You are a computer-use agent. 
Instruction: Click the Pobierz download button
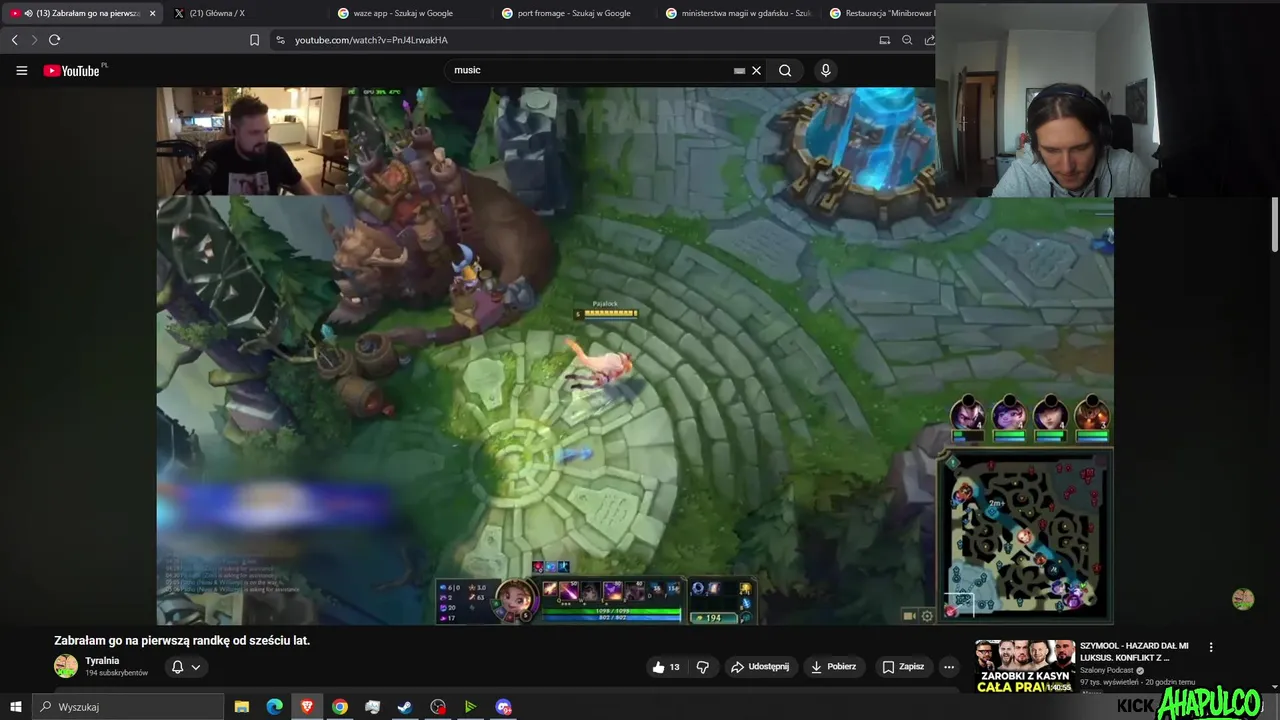click(x=833, y=667)
